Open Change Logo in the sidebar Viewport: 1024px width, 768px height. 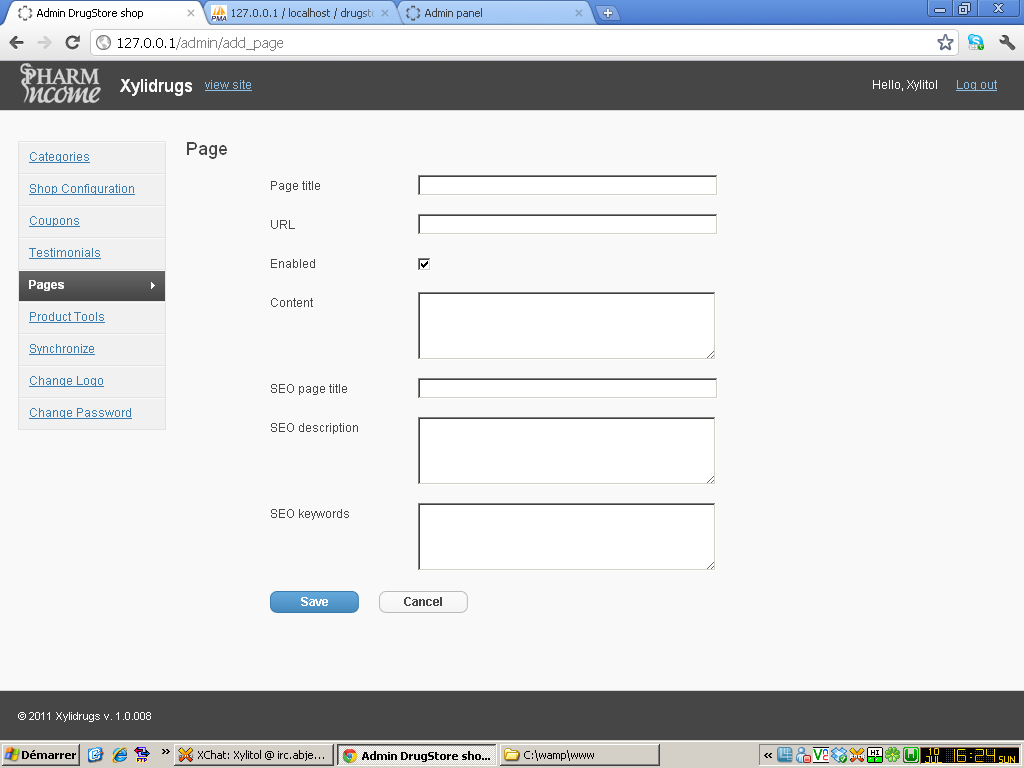tap(67, 381)
